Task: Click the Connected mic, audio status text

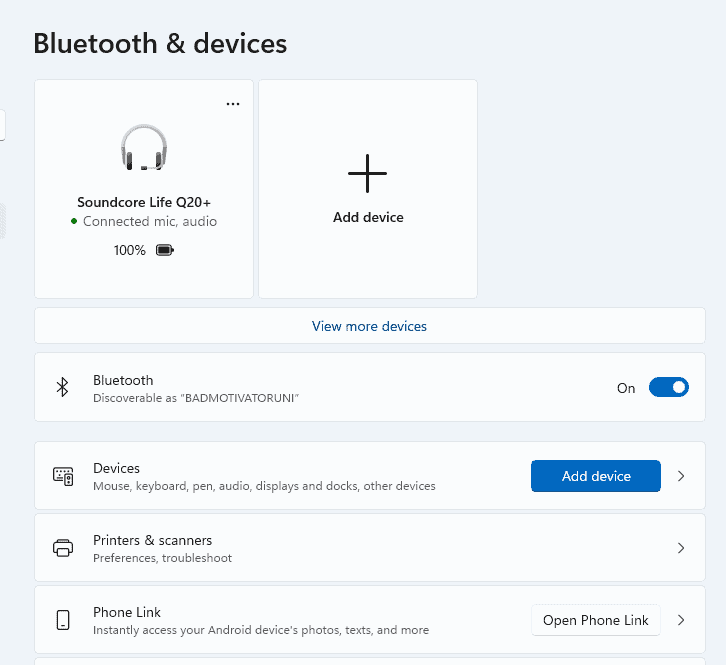Action: [150, 222]
